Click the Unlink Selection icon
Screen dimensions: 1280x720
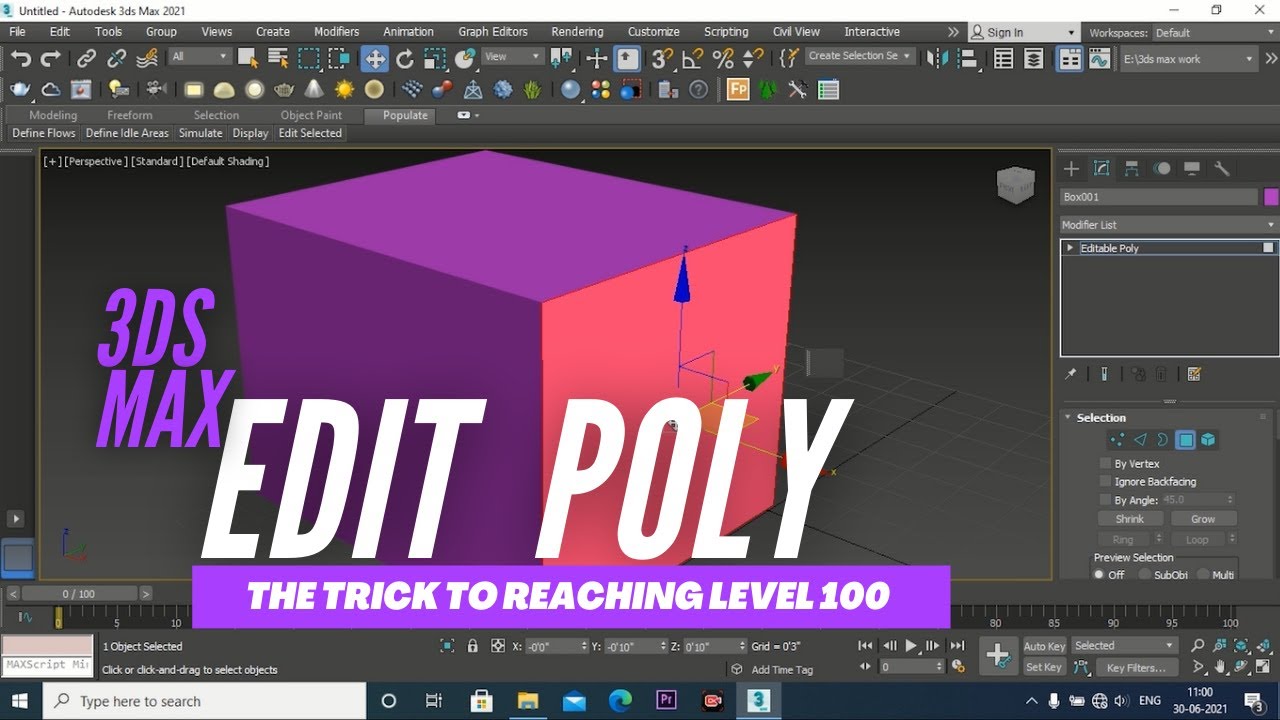point(117,59)
